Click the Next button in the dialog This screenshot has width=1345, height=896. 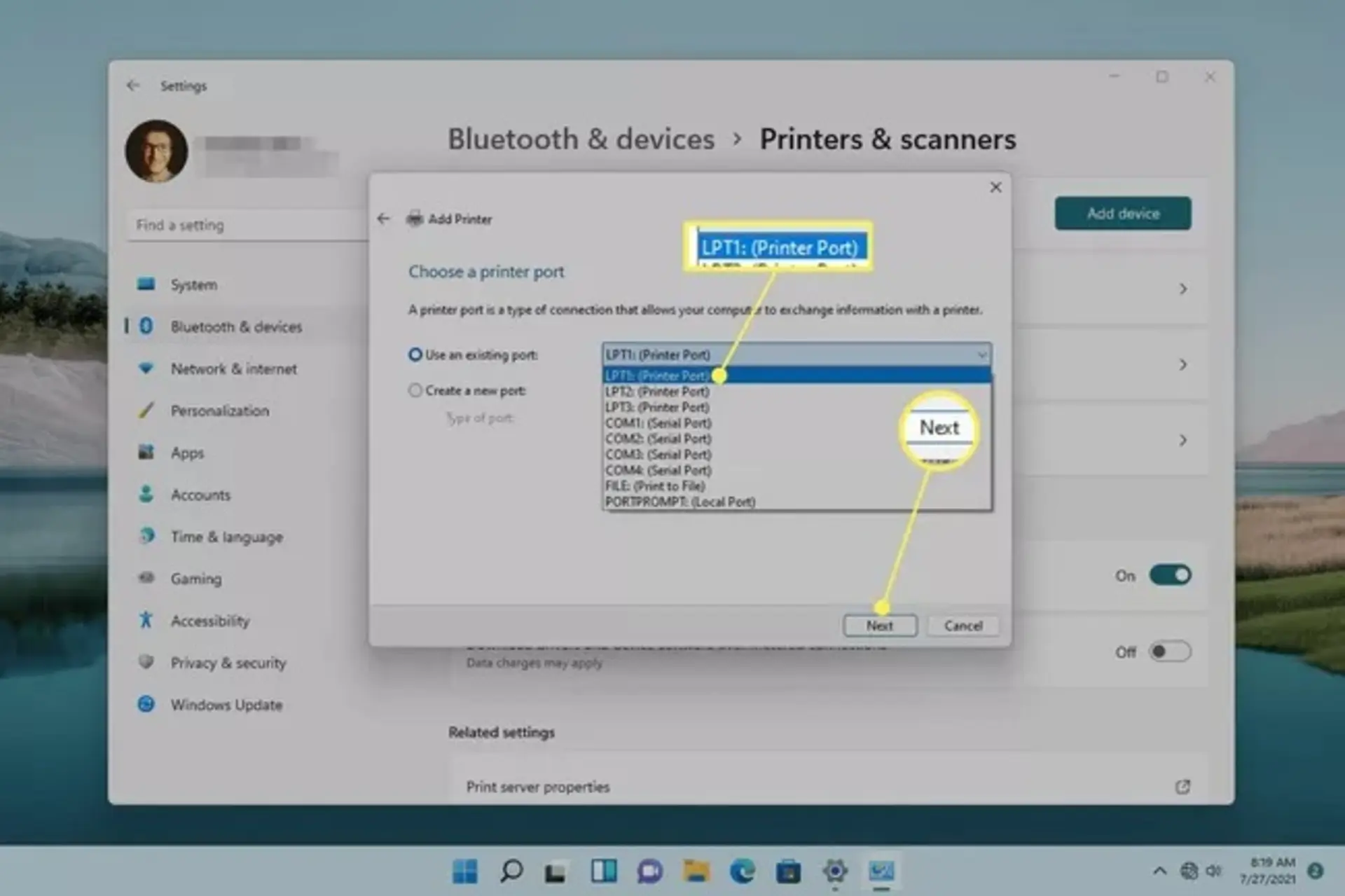tap(880, 626)
